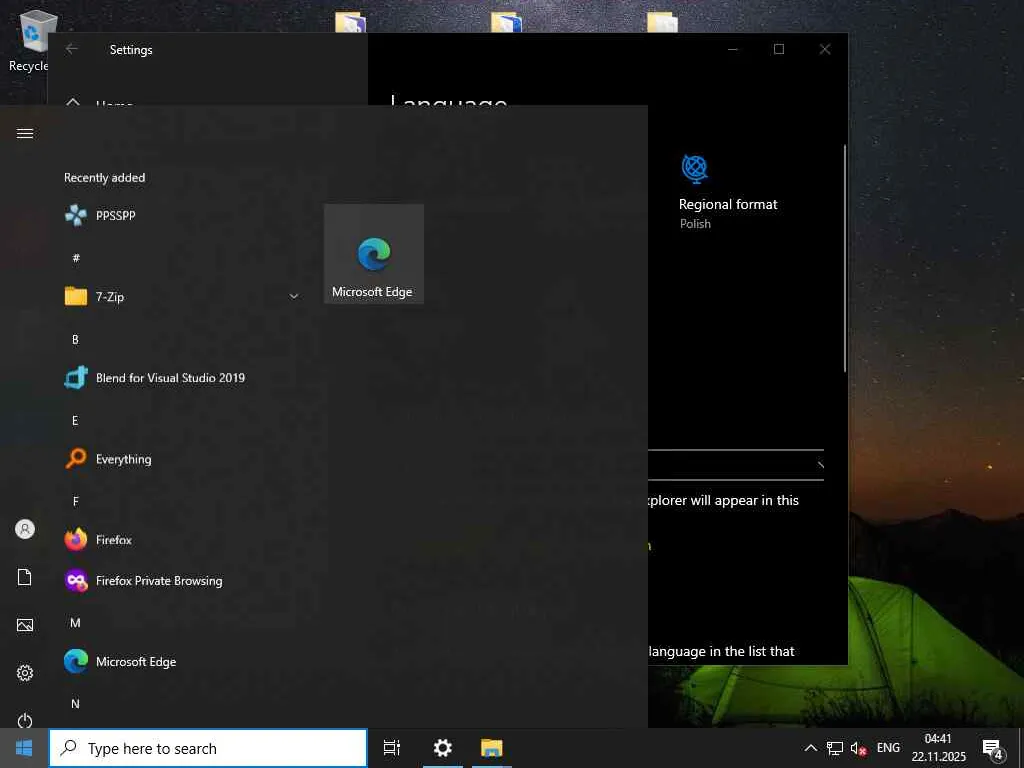
Task: Click the Windows Start button
Action: click(24, 748)
